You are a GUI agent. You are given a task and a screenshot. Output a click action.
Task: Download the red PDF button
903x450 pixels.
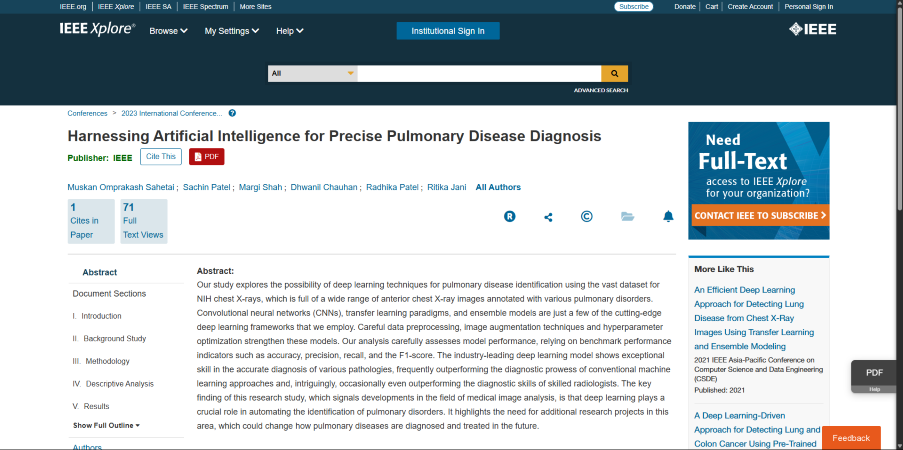pyautogui.click(x=206, y=157)
